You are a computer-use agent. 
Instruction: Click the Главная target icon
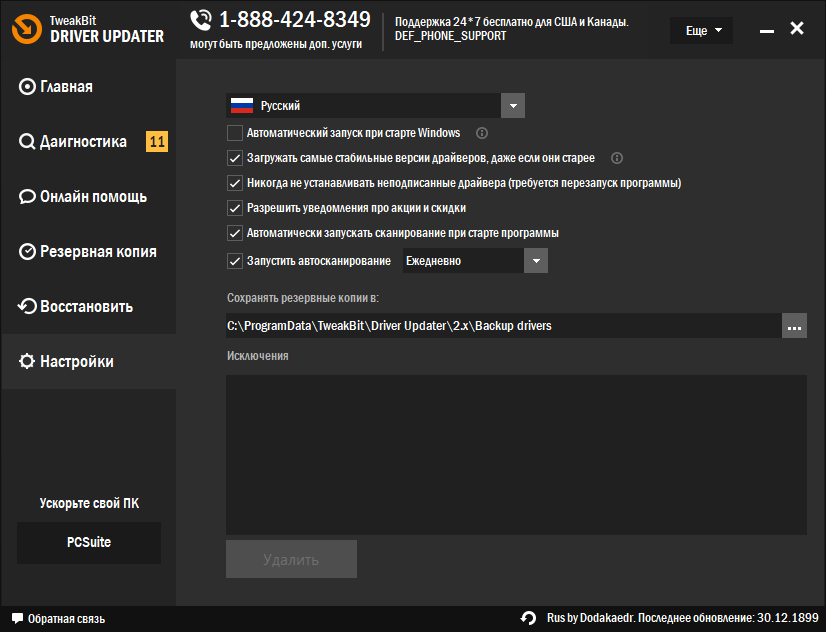[x=27, y=86]
